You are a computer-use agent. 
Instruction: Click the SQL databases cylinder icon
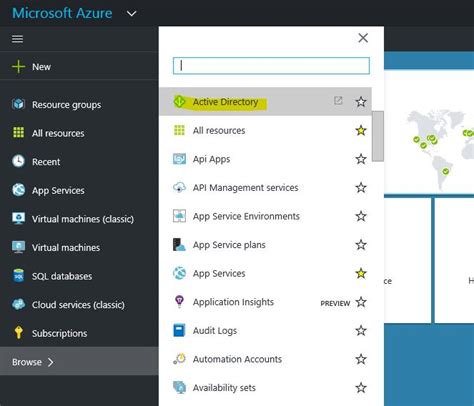pyautogui.click(x=18, y=276)
